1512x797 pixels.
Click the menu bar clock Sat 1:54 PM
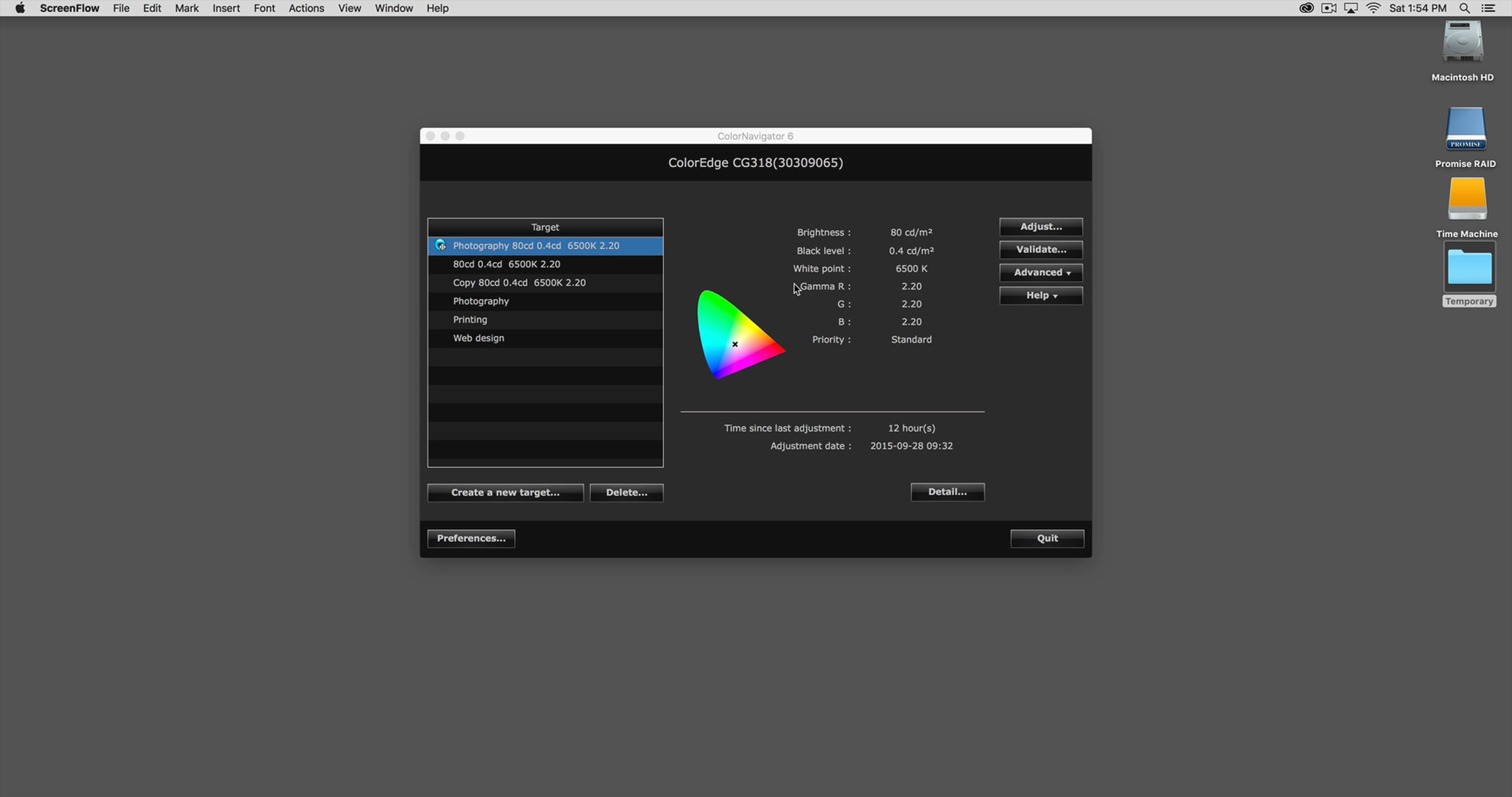tap(1417, 8)
